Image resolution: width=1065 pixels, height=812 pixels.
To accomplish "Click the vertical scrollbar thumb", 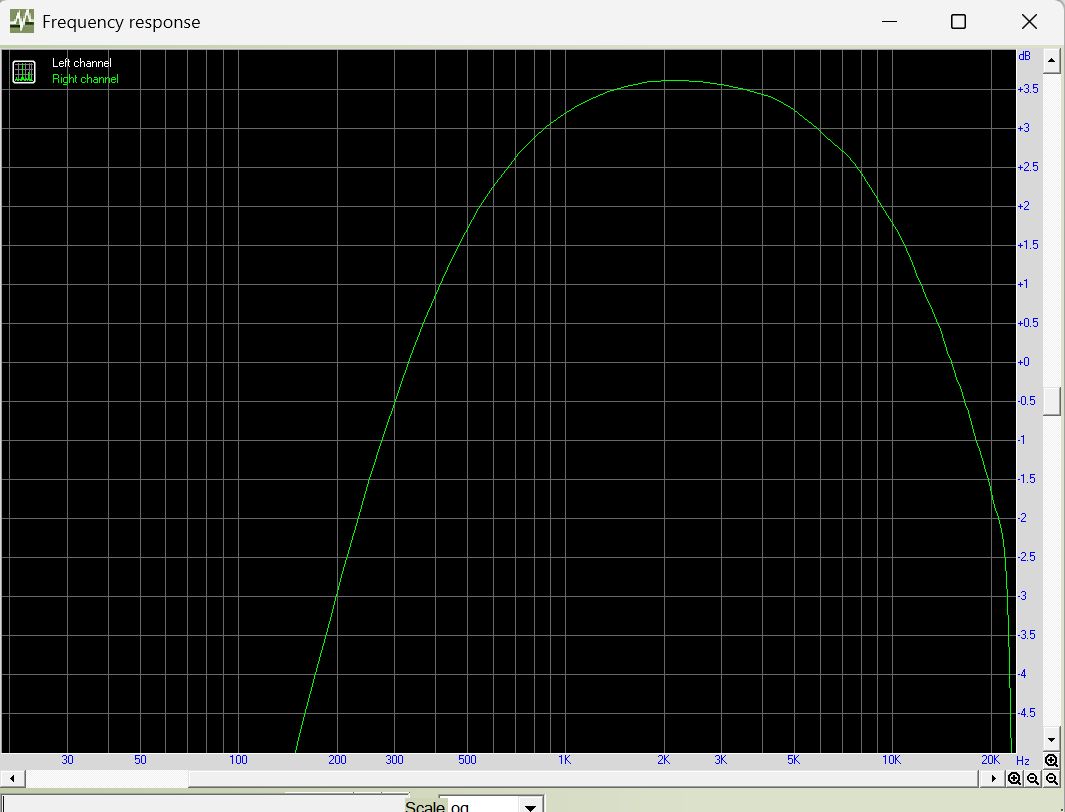I will click(1051, 401).
